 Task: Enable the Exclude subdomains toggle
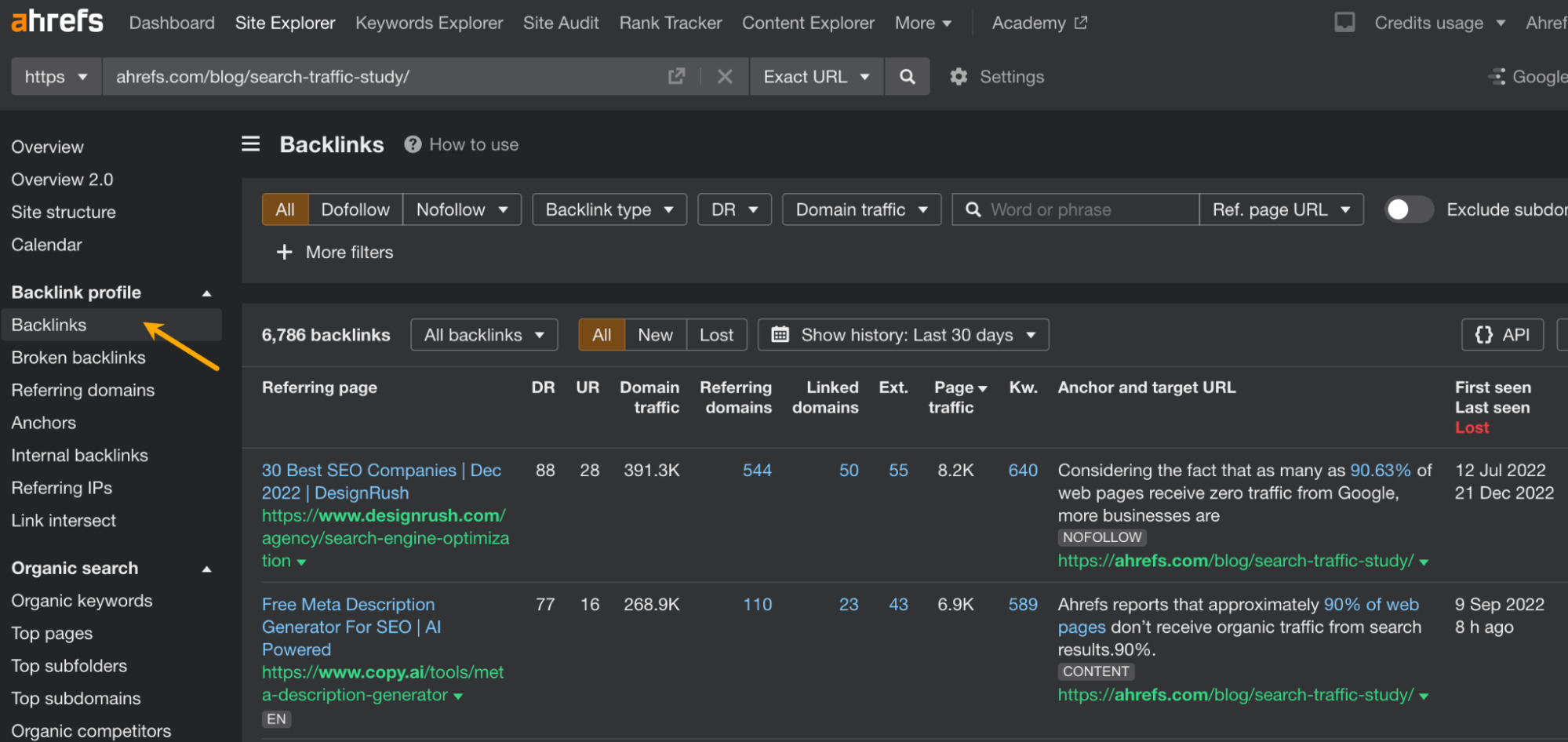(1408, 209)
